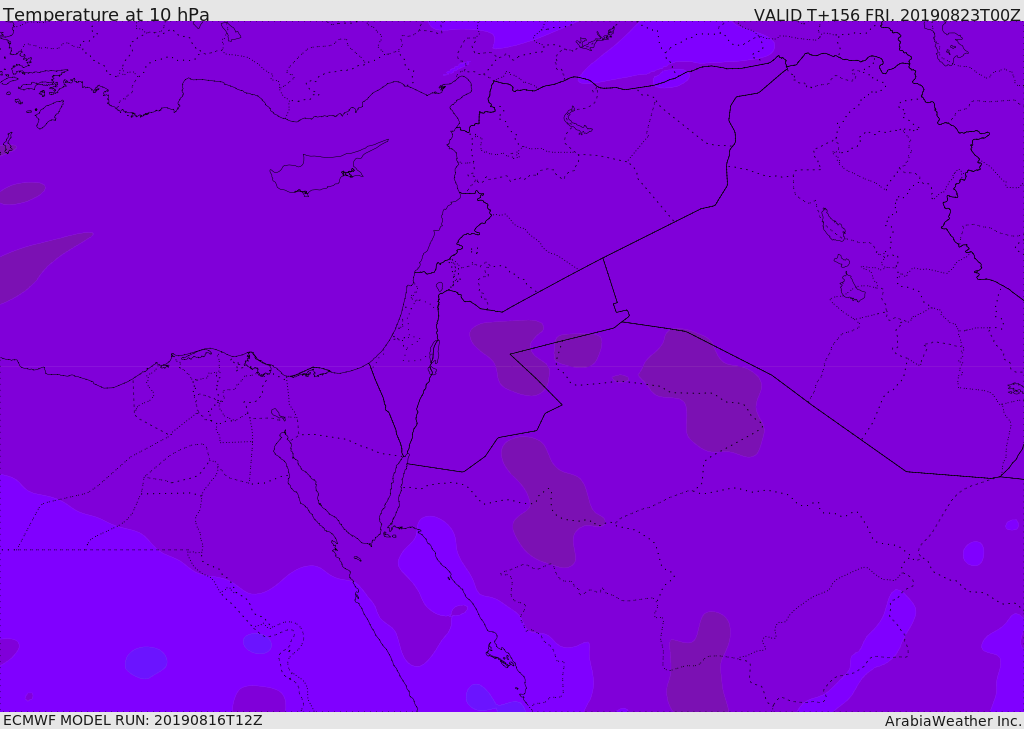This screenshot has height=729, width=1024.
Task: Click the Sea of Galilee outline
Action: pos(440,287)
